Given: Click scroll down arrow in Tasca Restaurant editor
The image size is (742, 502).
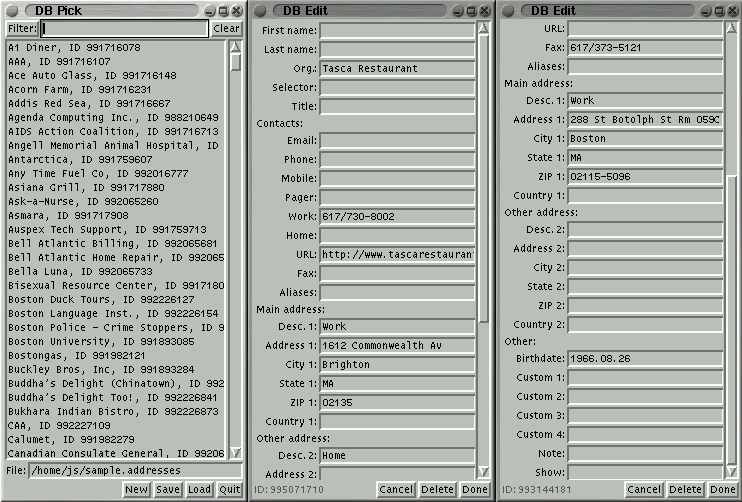Looking at the screenshot, I should 483,471.
